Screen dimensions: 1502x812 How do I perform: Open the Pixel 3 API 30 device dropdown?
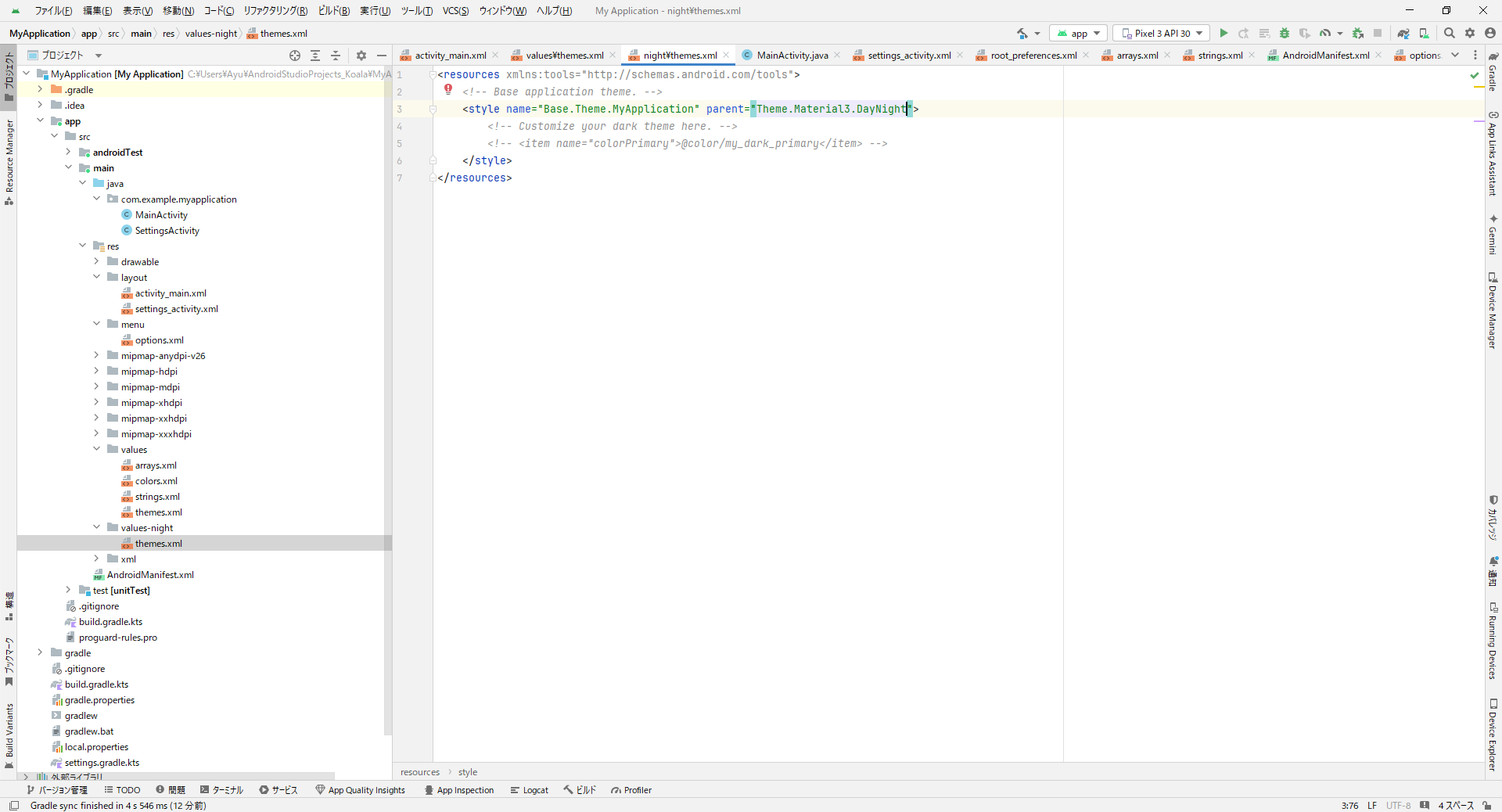[x=1162, y=33]
